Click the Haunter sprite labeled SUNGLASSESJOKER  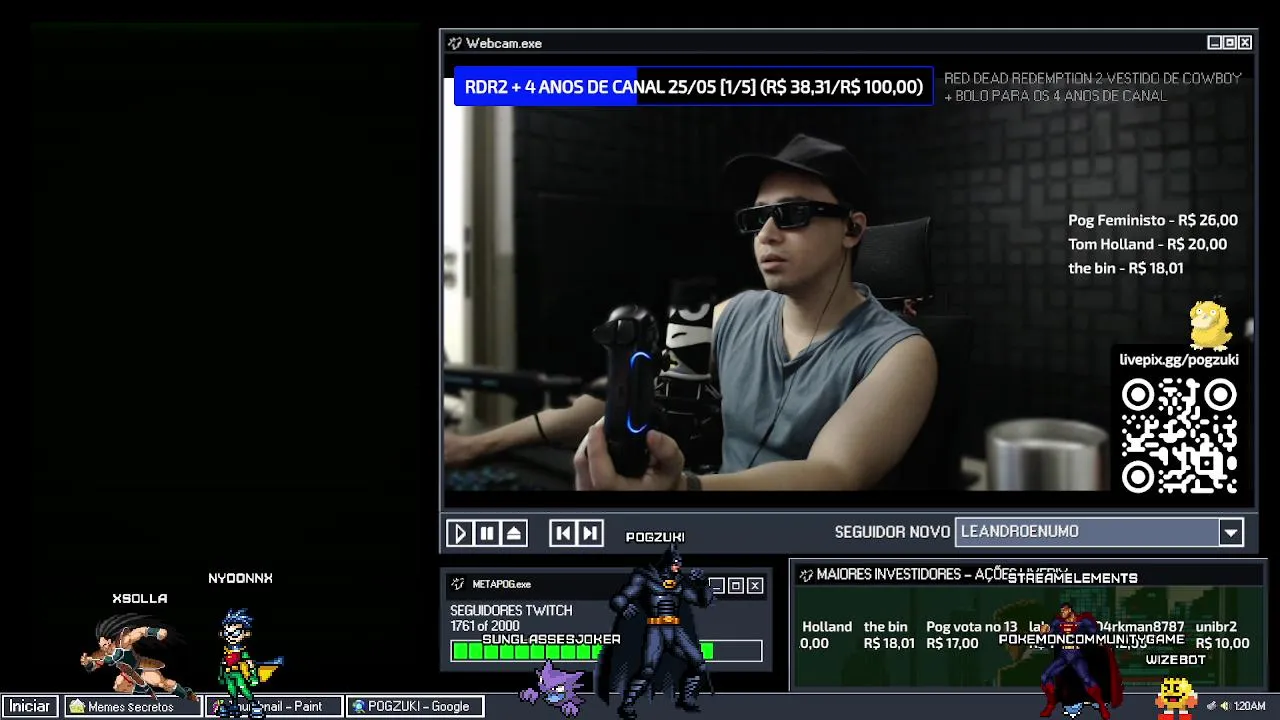pyautogui.click(x=553, y=688)
